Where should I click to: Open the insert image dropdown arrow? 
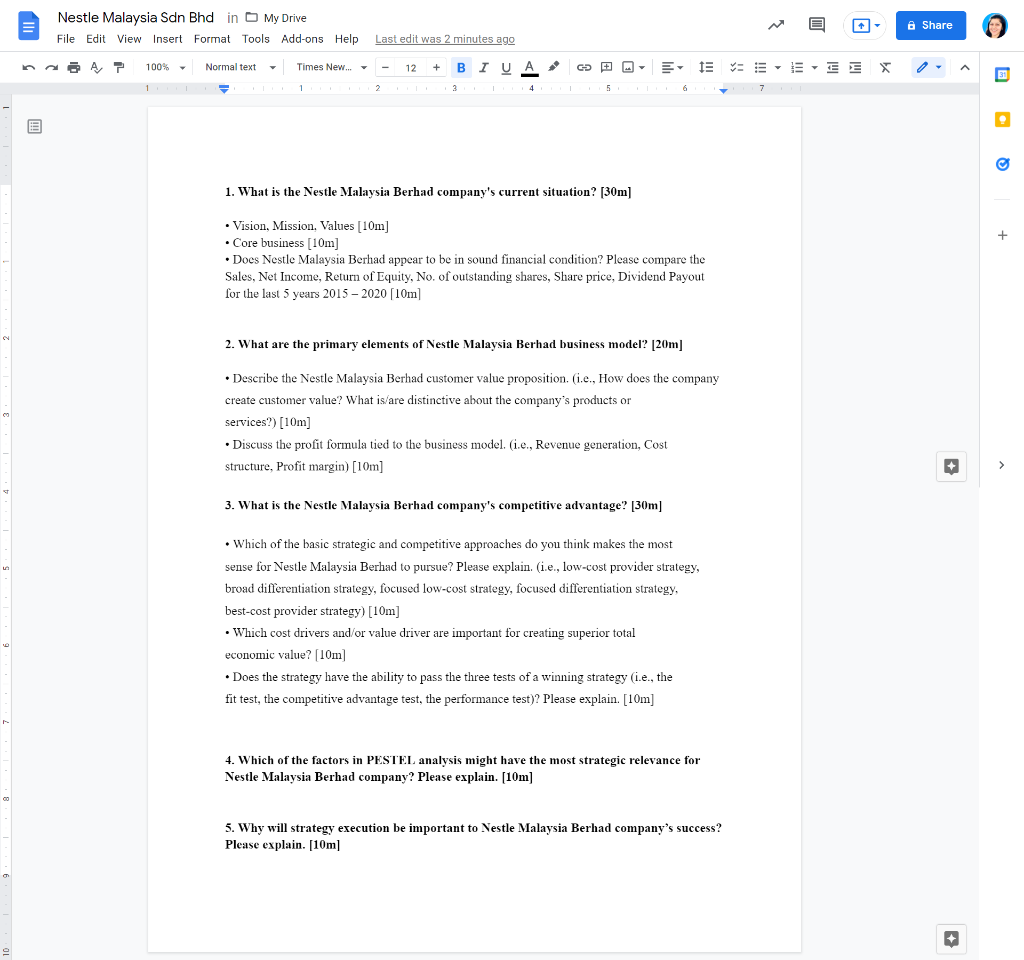642,67
